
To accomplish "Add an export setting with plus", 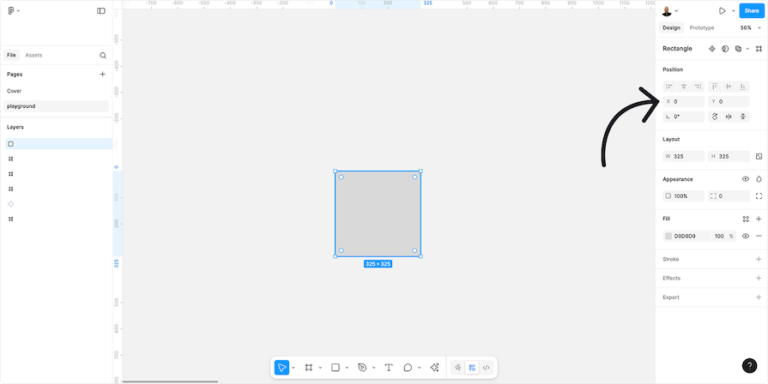I will click(x=759, y=297).
